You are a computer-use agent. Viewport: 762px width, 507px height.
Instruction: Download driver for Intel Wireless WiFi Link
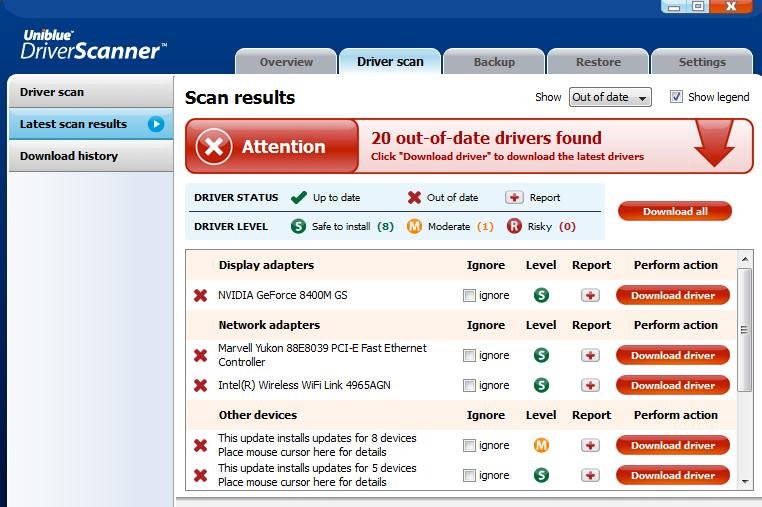coord(673,385)
